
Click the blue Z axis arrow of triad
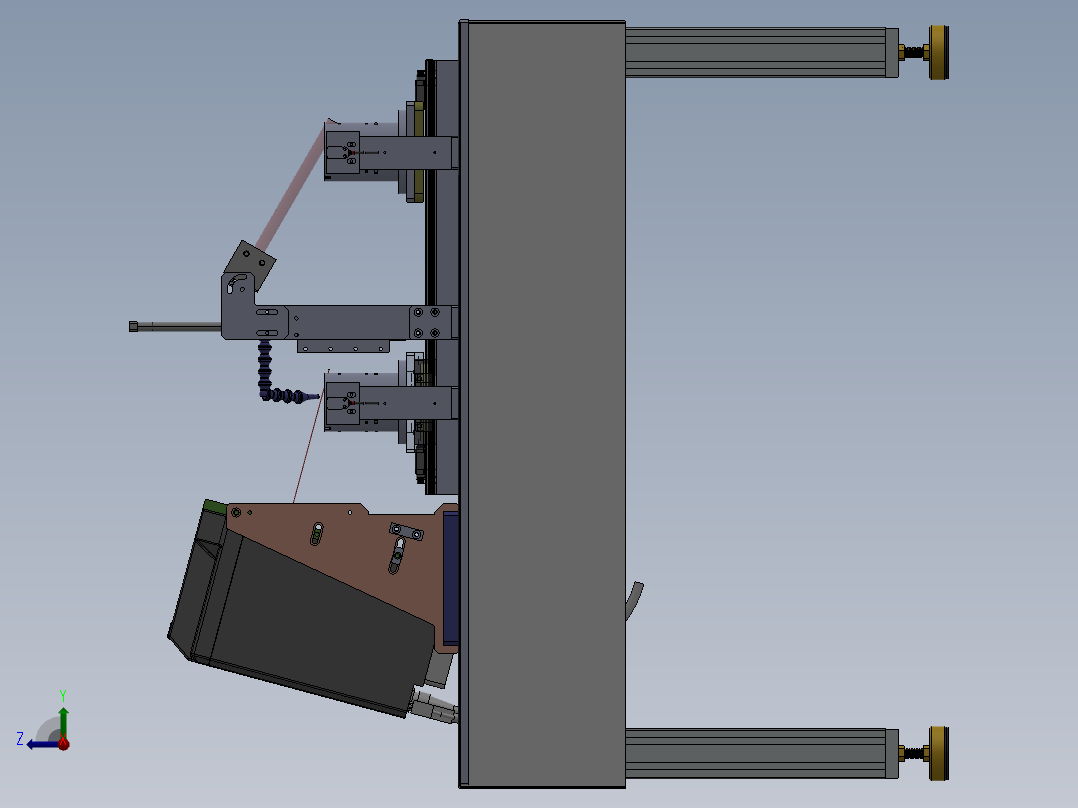click(x=41, y=744)
